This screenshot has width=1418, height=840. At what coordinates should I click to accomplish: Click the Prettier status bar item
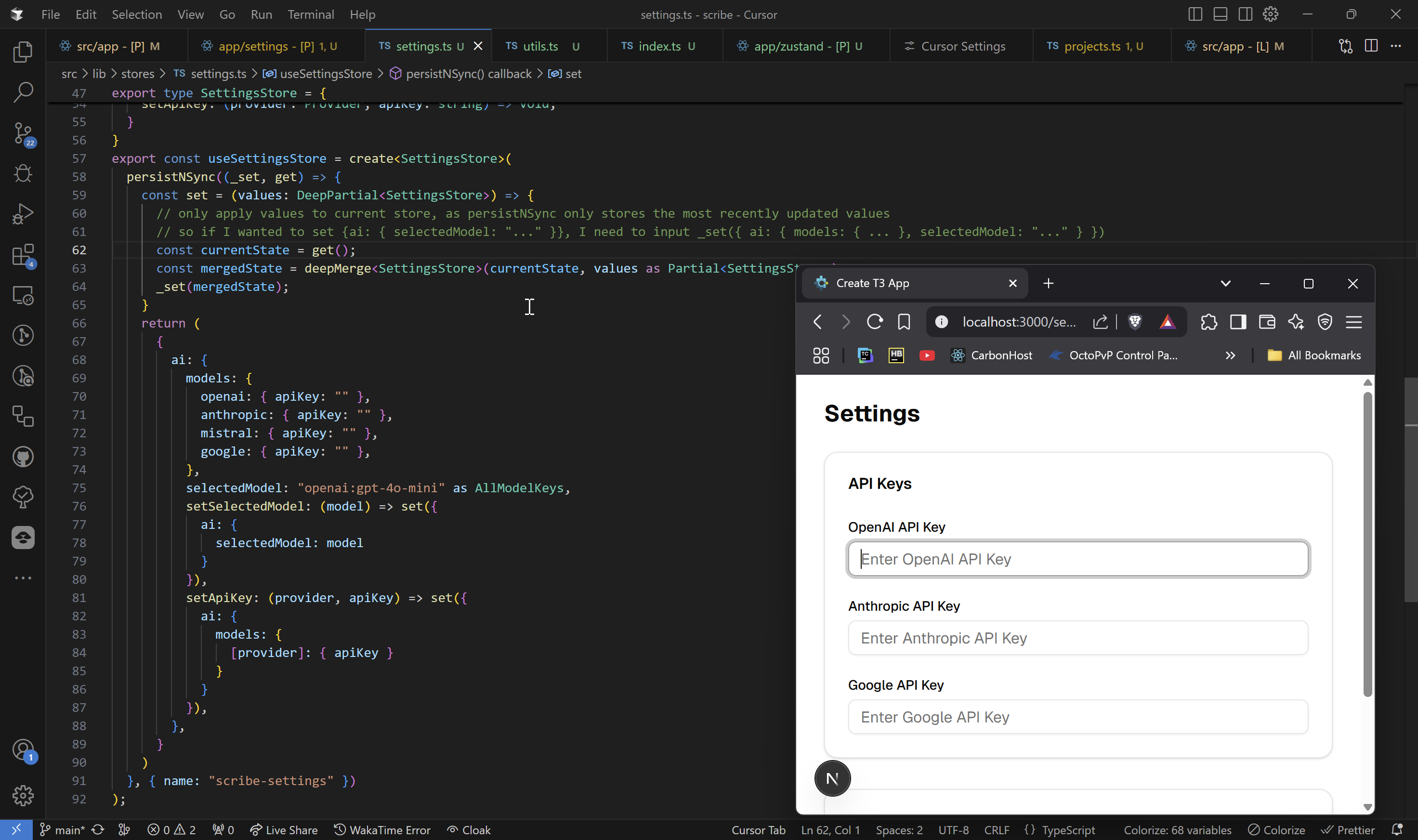[x=1348, y=830]
